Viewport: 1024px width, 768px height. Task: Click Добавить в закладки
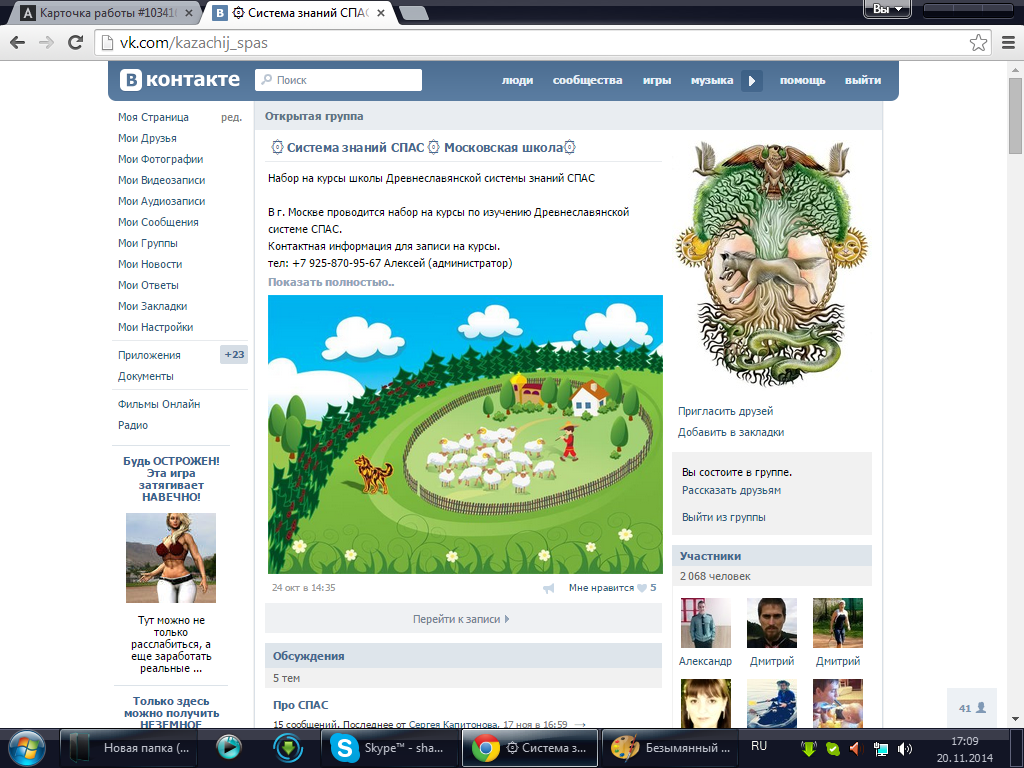point(731,432)
